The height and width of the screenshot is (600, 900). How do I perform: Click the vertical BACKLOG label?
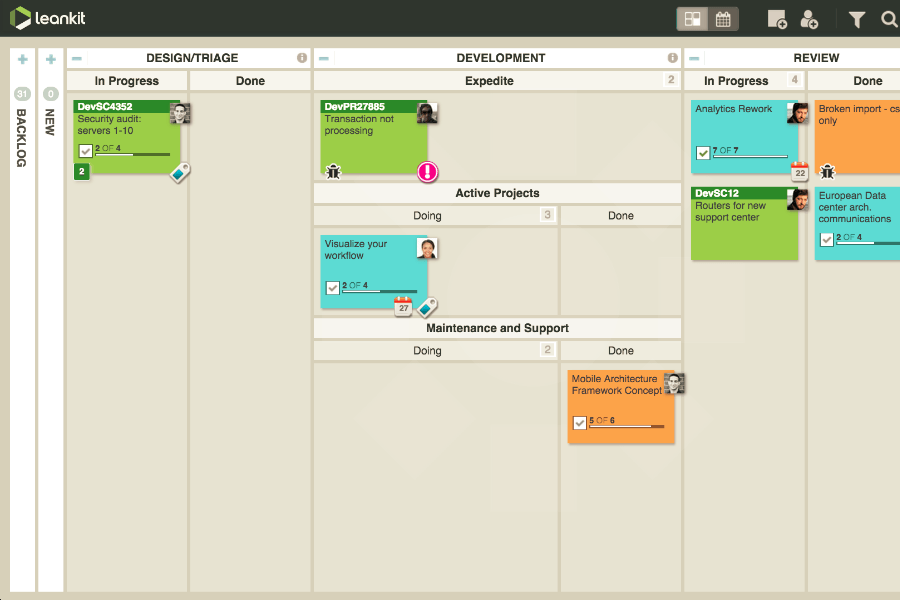pos(22,138)
